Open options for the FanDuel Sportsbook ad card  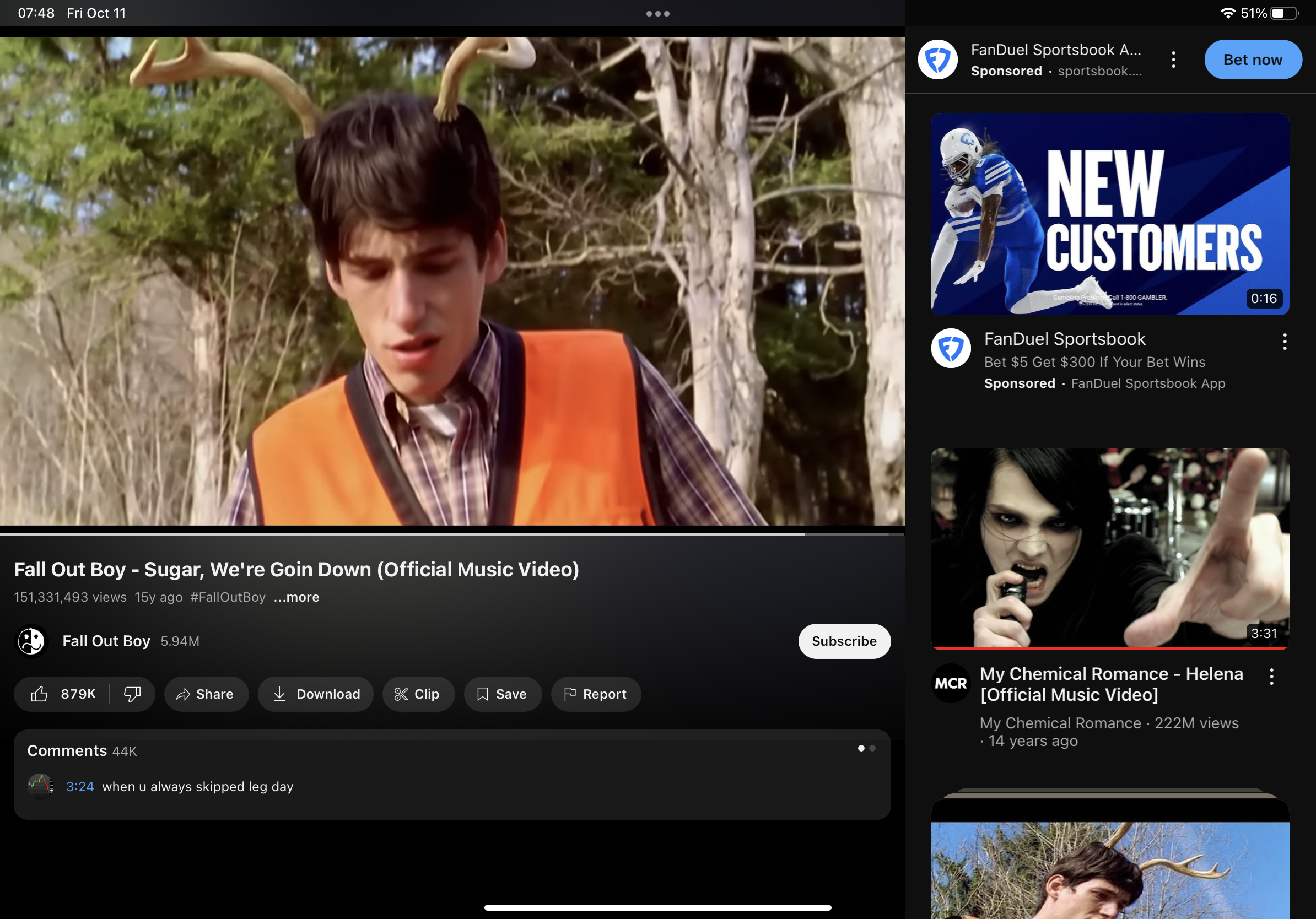(1285, 342)
